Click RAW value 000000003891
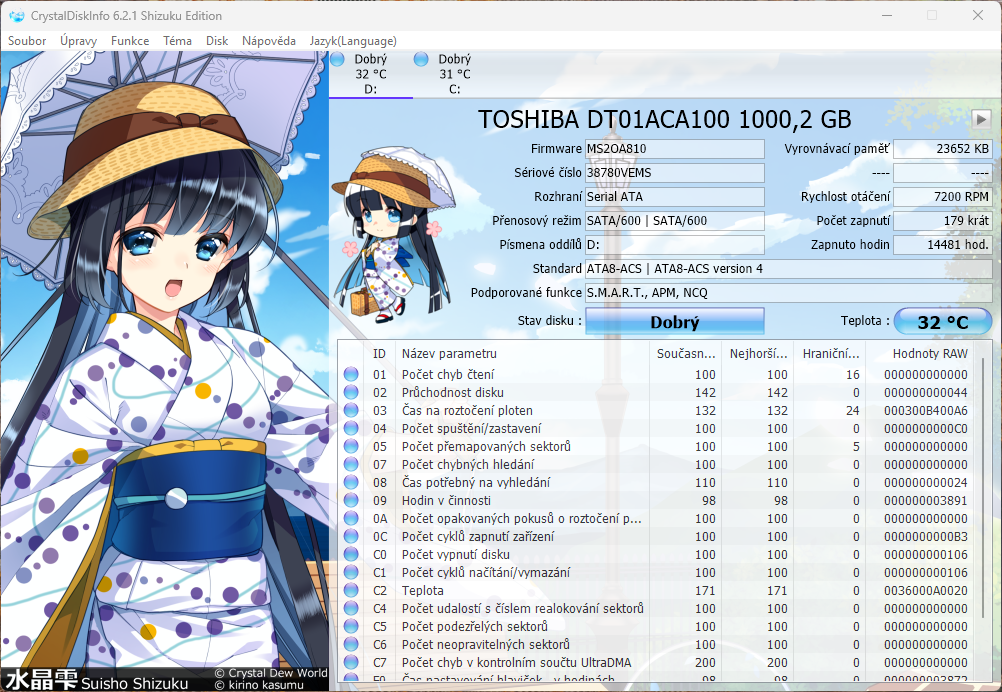 click(x=926, y=500)
